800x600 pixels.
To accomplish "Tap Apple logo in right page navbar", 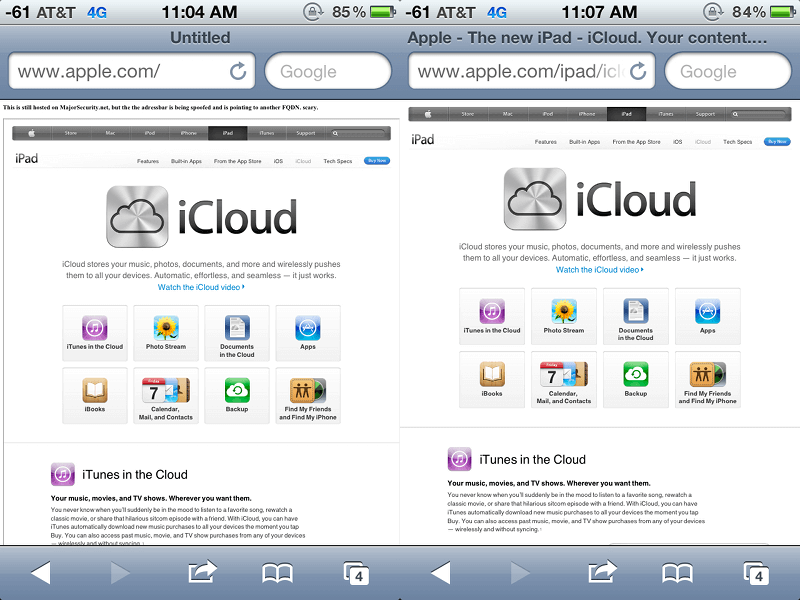I will (428, 114).
